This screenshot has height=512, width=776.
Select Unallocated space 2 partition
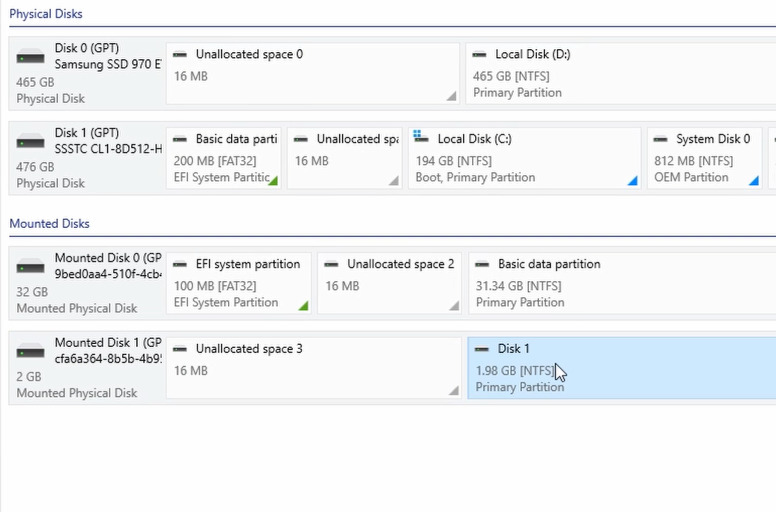click(x=389, y=283)
